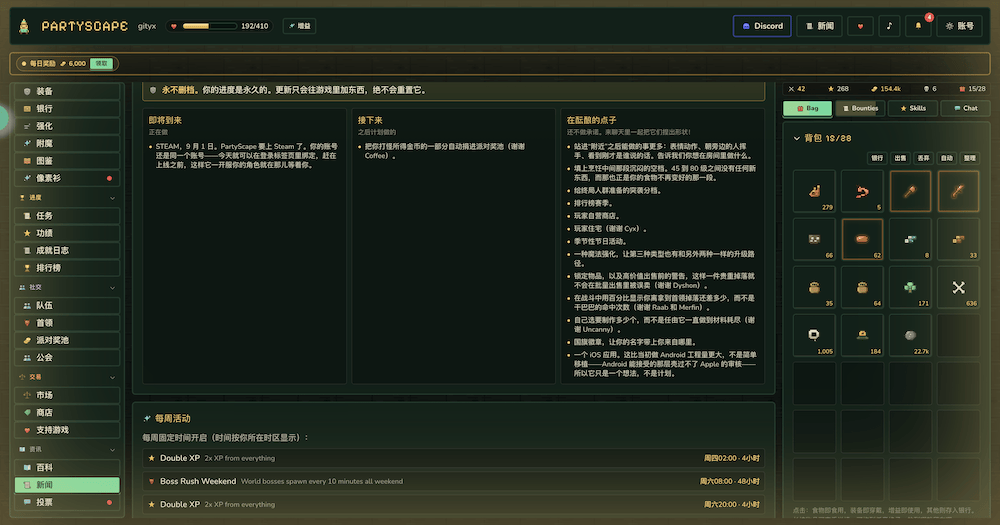
Task: Select shrimp item with quantity 5
Action: coord(862,191)
